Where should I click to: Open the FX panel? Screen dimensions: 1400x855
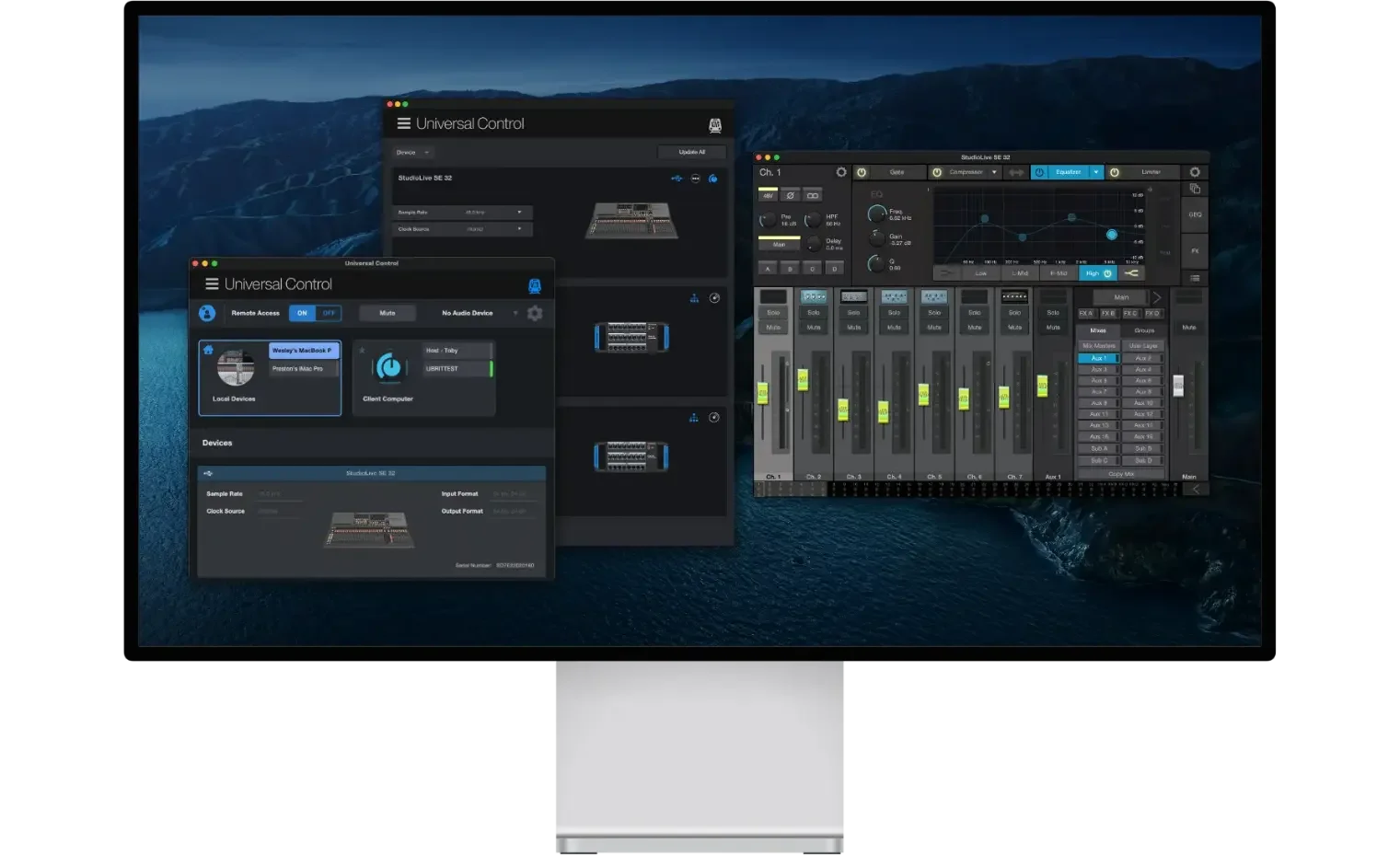click(x=1195, y=250)
